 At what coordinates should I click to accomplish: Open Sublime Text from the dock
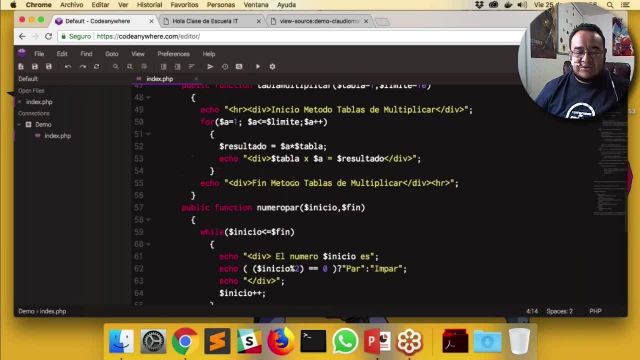(x=217, y=341)
